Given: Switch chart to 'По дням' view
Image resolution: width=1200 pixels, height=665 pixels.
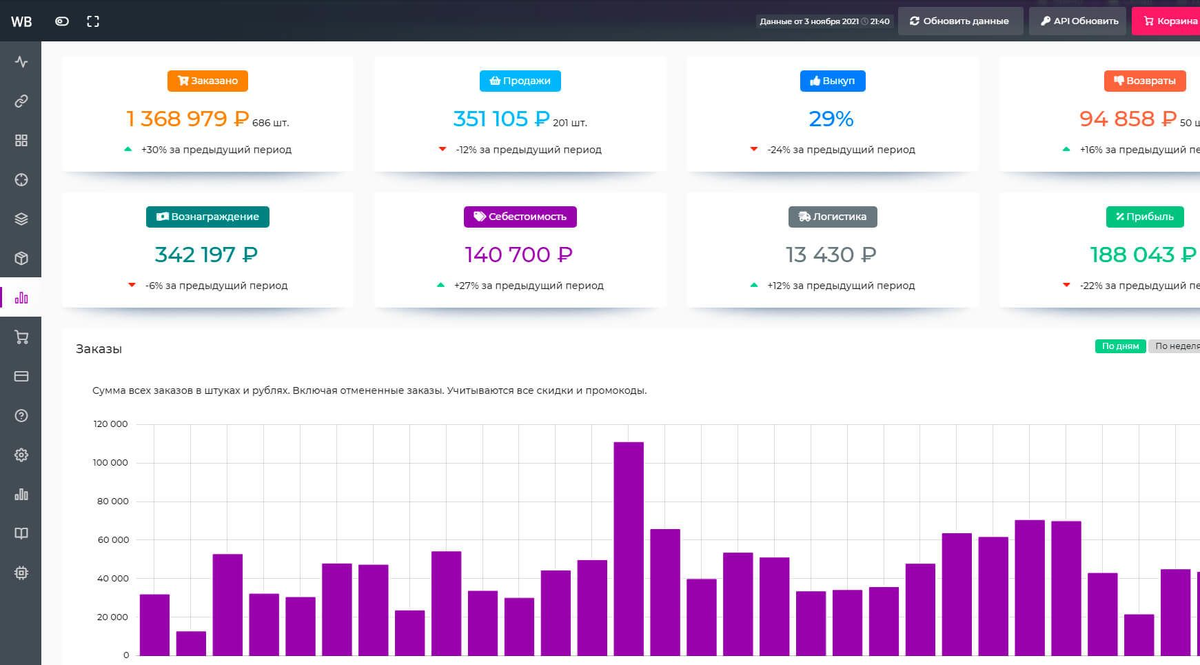Looking at the screenshot, I should click(x=1119, y=346).
